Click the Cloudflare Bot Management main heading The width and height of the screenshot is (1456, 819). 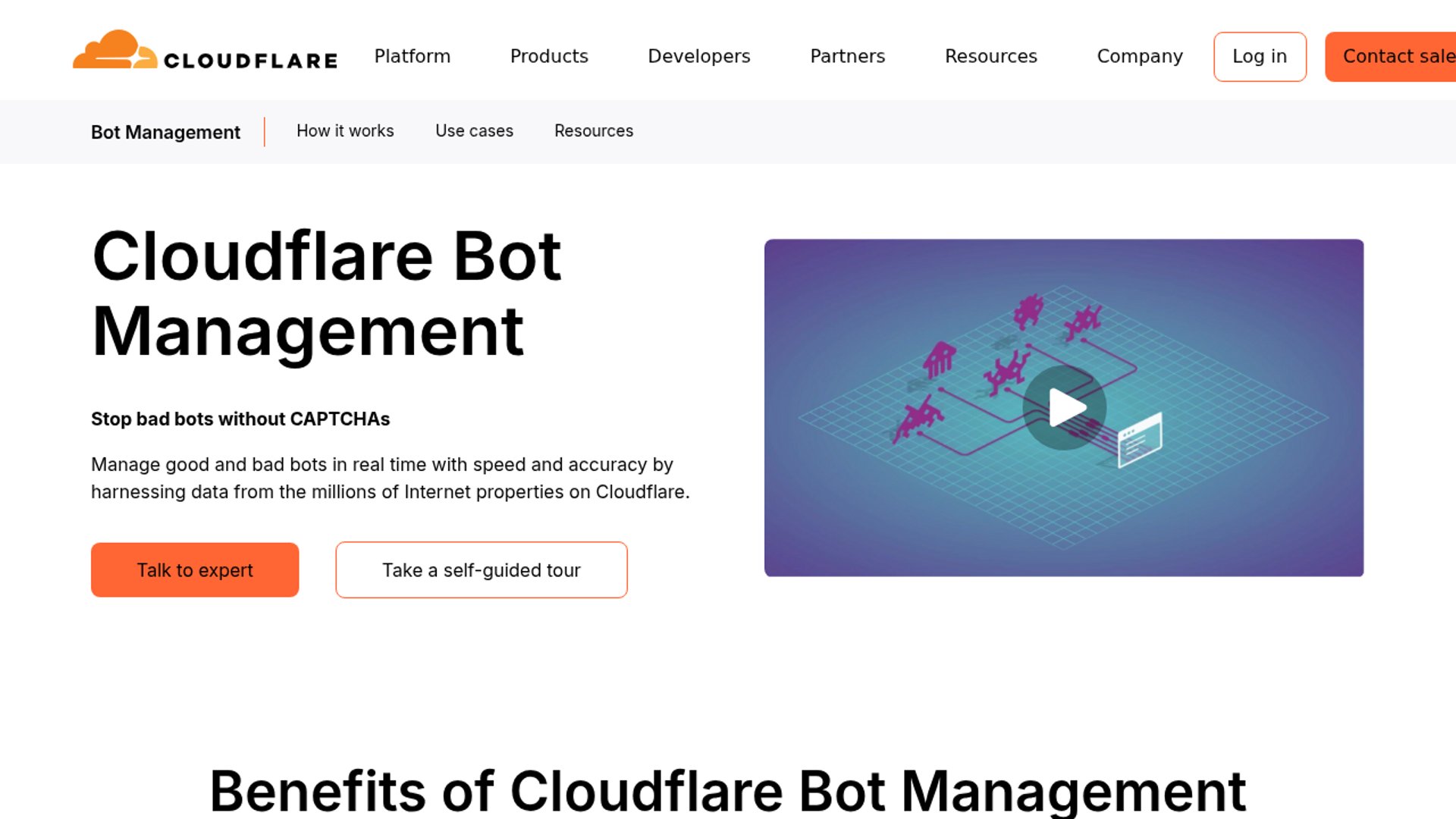[326, 293]
